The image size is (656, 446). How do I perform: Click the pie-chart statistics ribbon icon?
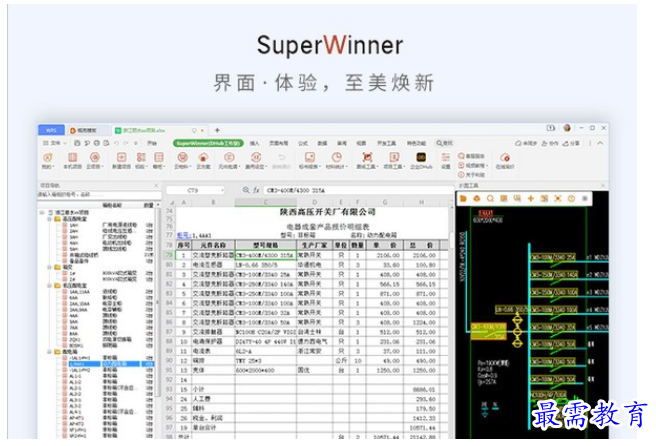[337, 161]
